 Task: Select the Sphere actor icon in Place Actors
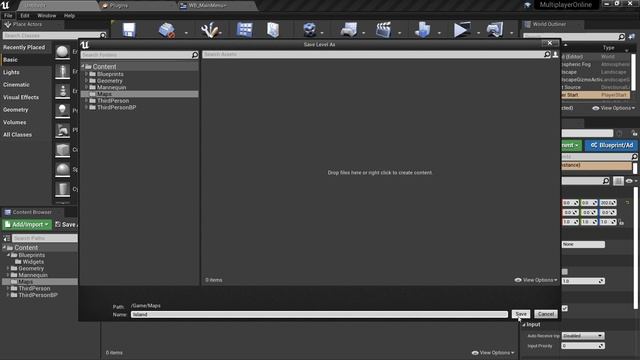click(62, 169)
